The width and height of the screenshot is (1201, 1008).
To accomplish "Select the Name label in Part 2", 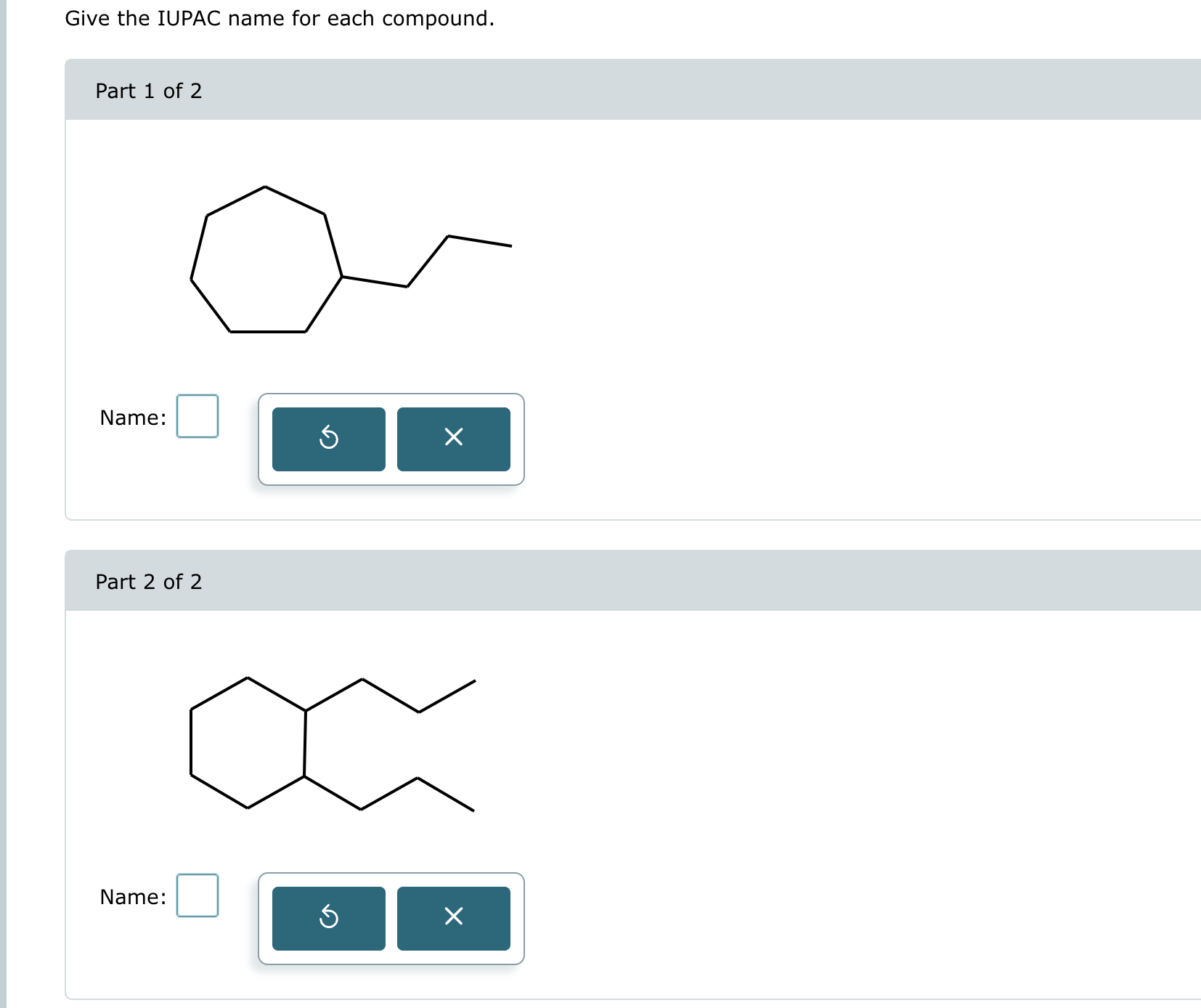I will click(133, 896).
